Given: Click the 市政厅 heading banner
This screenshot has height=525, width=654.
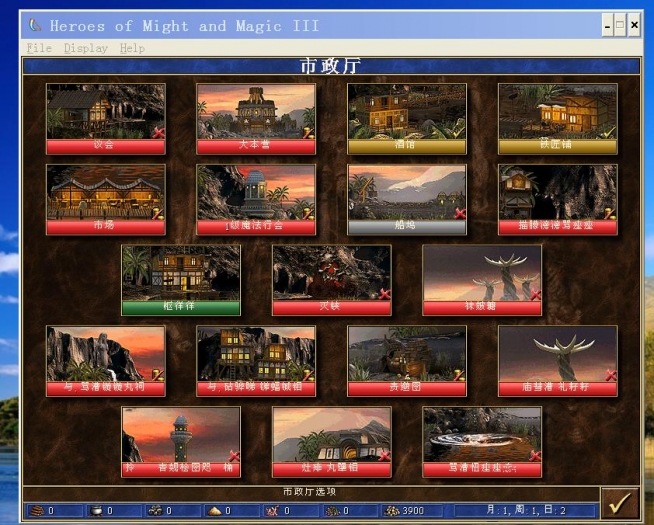Looking at the screenshot, I should [x=331, y=66].
